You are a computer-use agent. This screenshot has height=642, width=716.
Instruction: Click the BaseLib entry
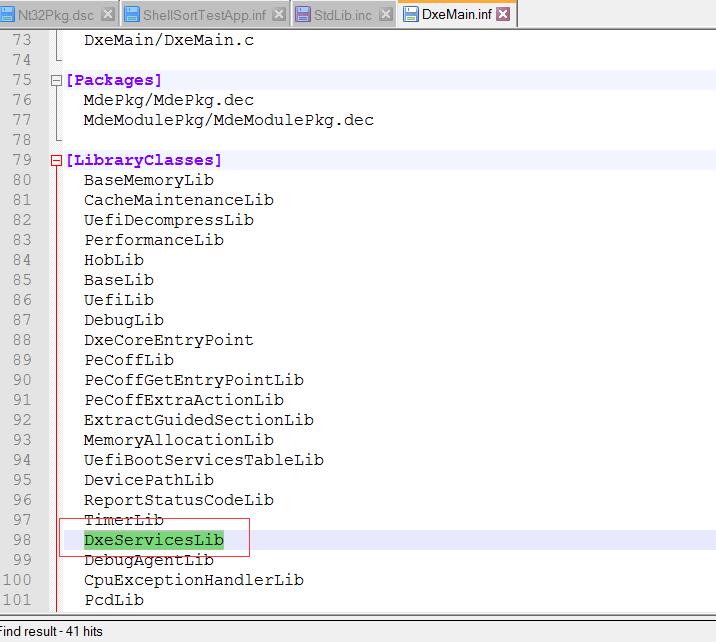pos(119,280)
